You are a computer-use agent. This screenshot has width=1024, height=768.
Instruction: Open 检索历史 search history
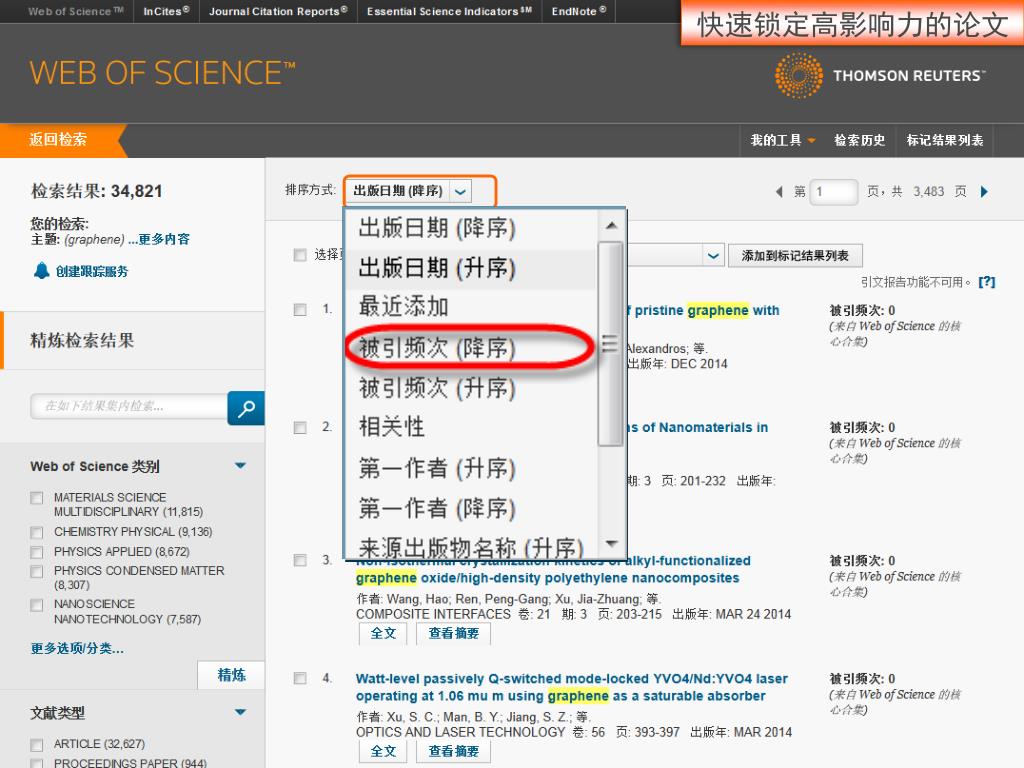859,140
